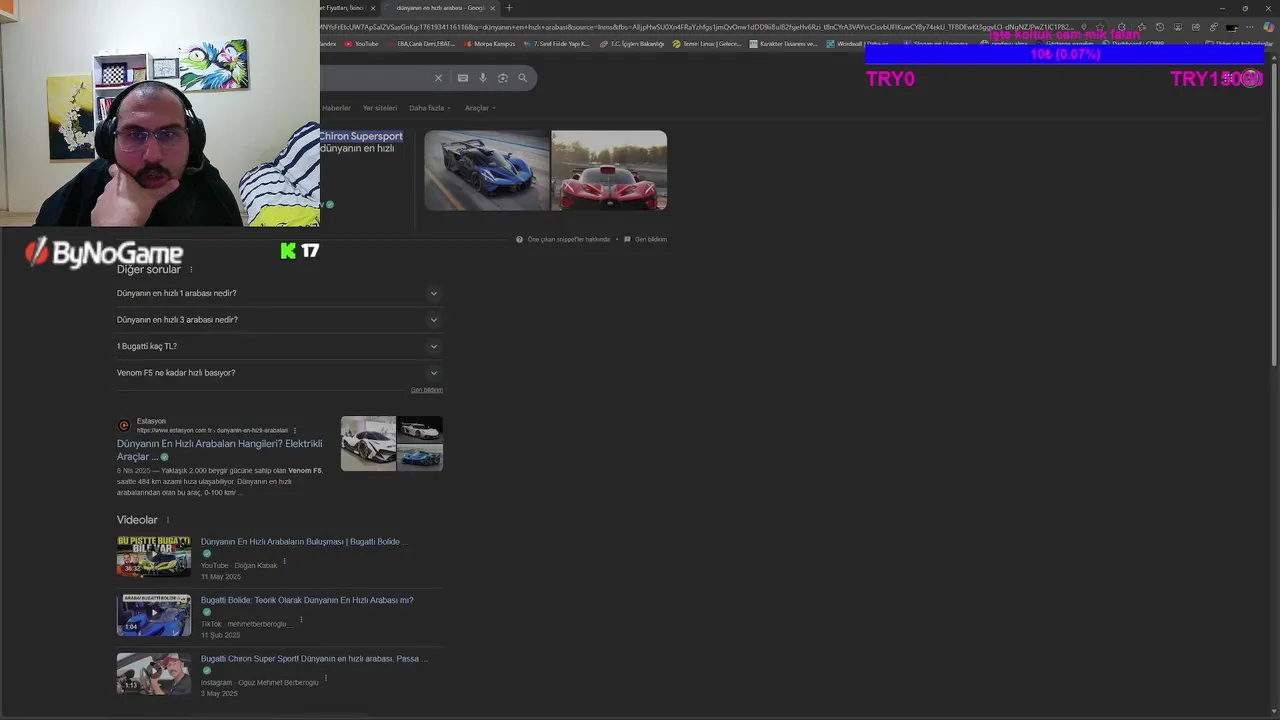Screen dimensions: 1280x720
Task: Switch to the Haberler search tab
Action: 336,108
